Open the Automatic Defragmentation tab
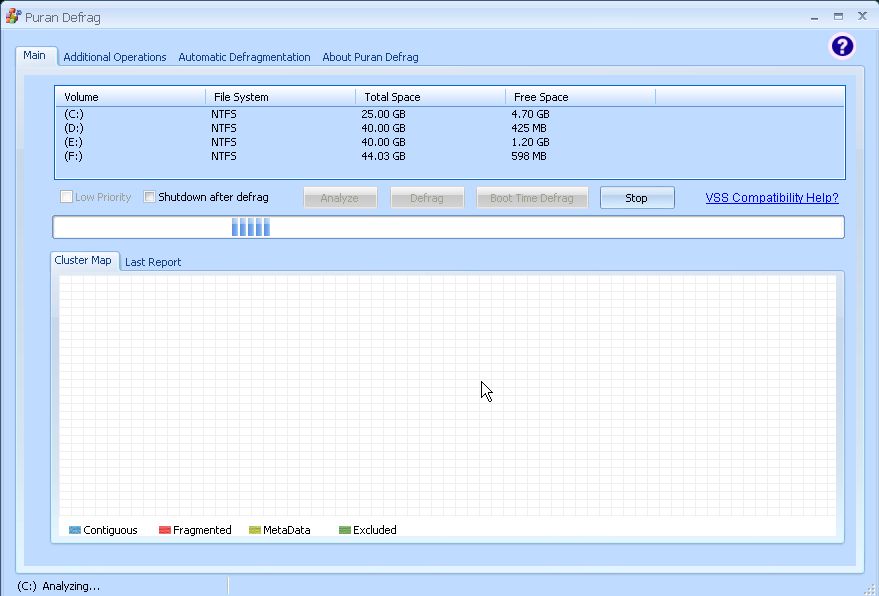 pos(244,57)
